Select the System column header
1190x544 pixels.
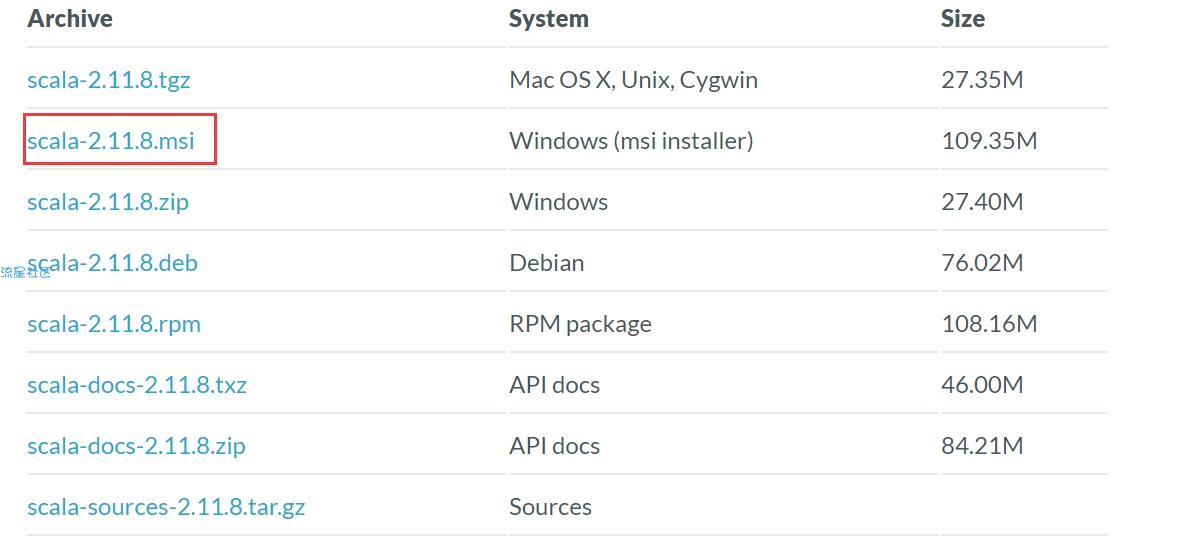pyautogui.click(x=549, y=19)
